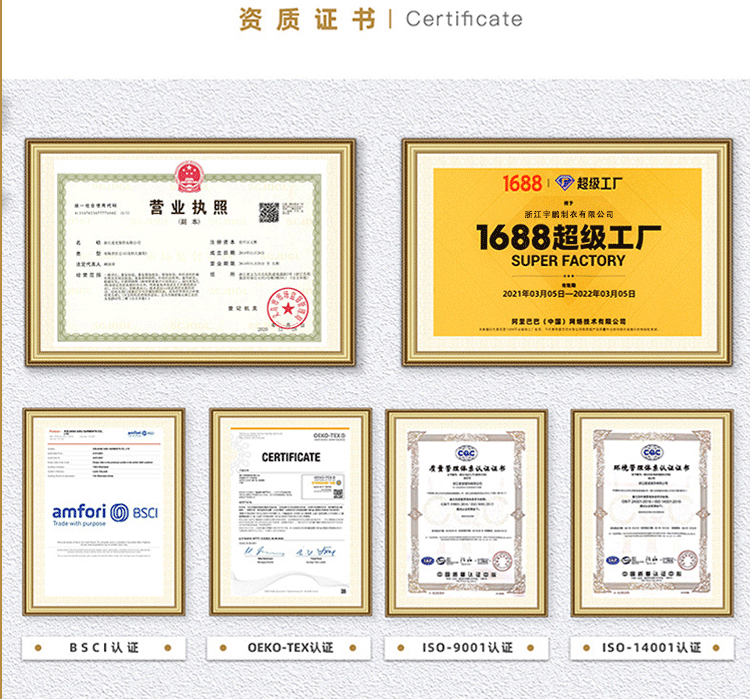750x699 pixels.
Task: Open the amfori BSCI certificate image
Action: pyautogui.click(x=104, y=511)
